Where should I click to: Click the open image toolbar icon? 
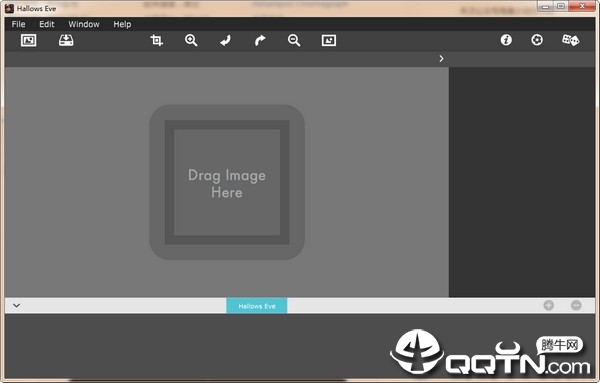coord(29,40)
